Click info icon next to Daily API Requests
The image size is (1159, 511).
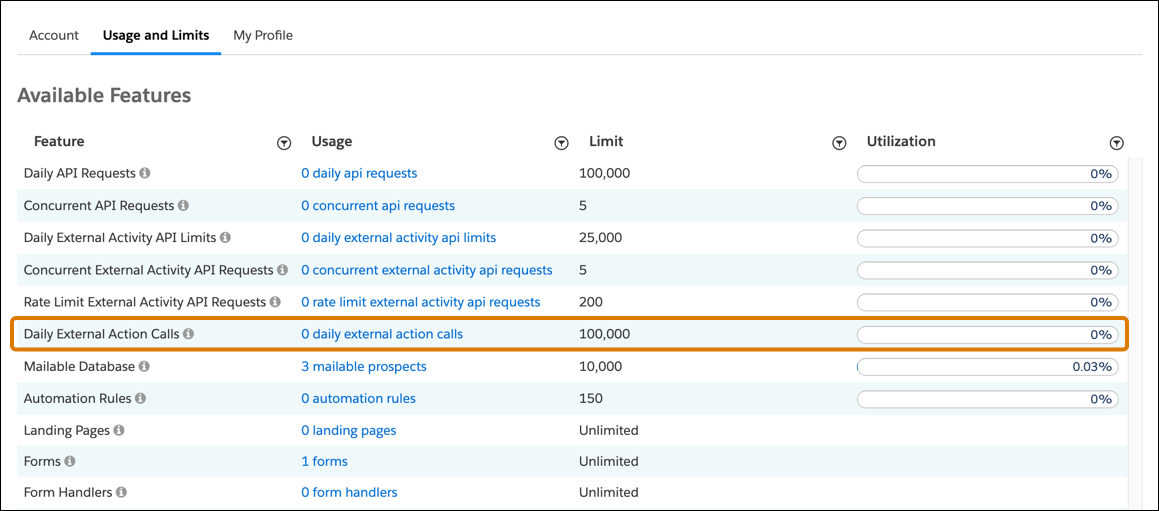tap(145, 174)
